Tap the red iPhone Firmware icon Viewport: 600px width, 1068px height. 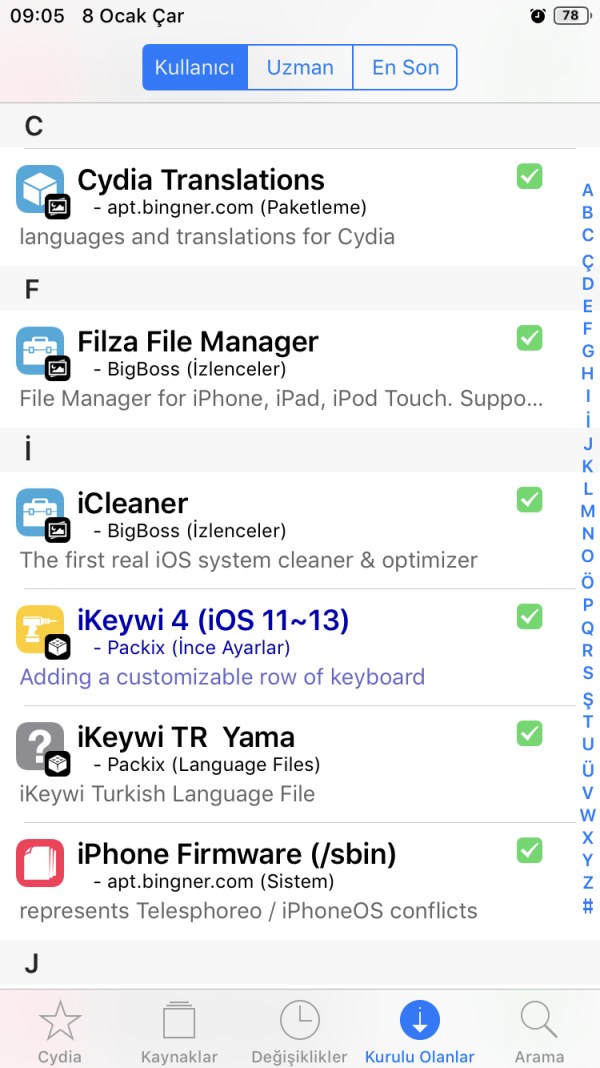tap(40, 863)
